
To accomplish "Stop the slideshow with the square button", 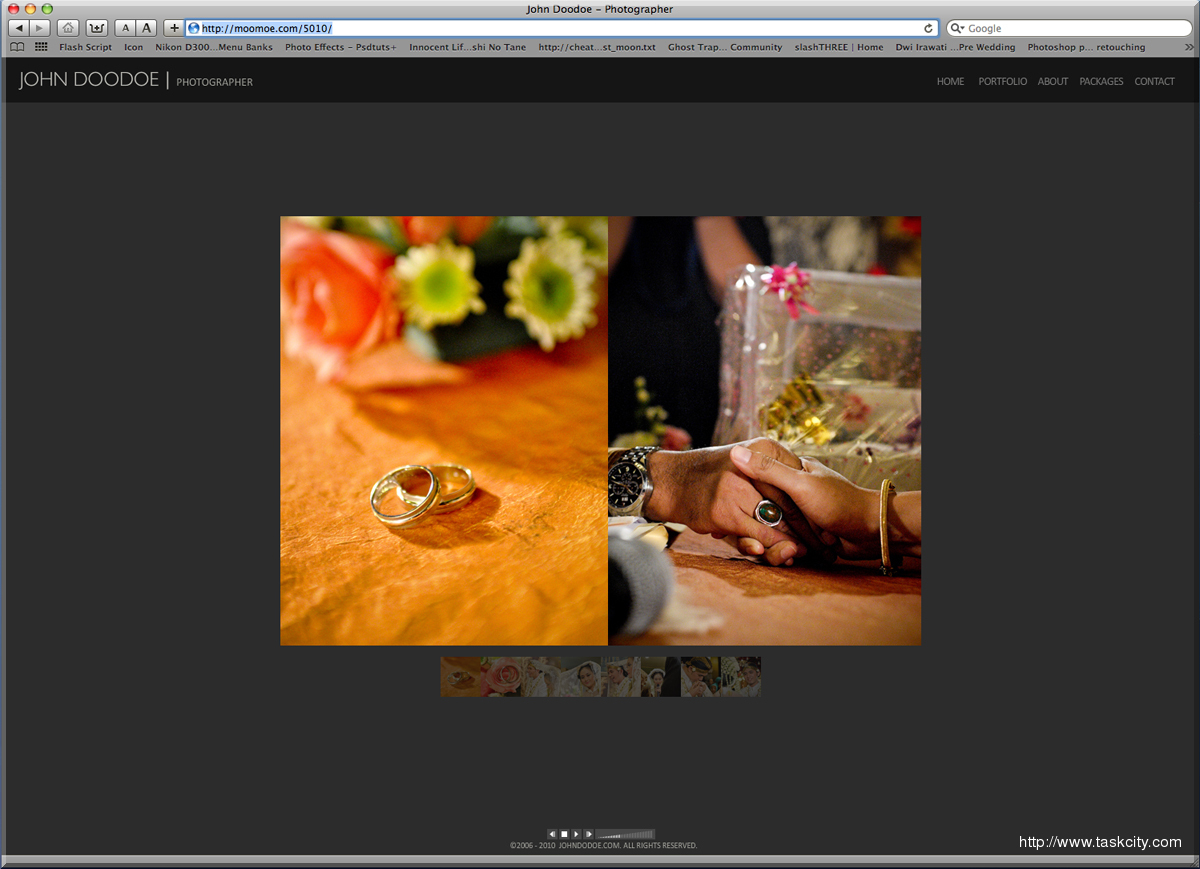I will click(x=564, y=834).
